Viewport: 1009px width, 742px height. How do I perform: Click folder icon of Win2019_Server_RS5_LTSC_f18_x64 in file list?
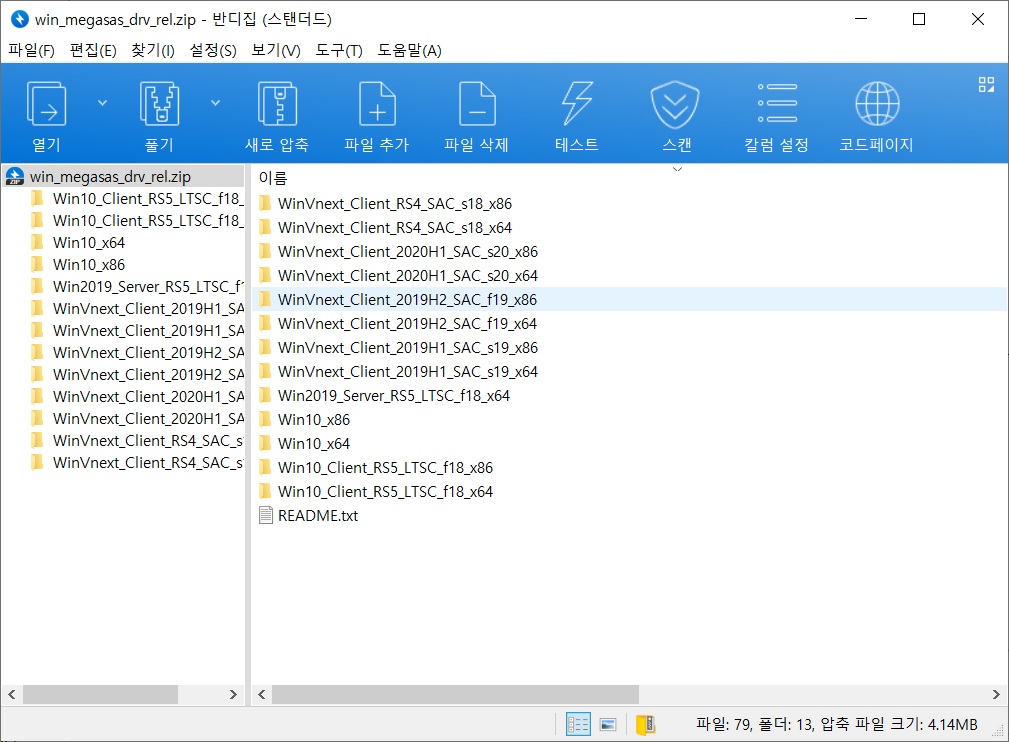(265, 396)
